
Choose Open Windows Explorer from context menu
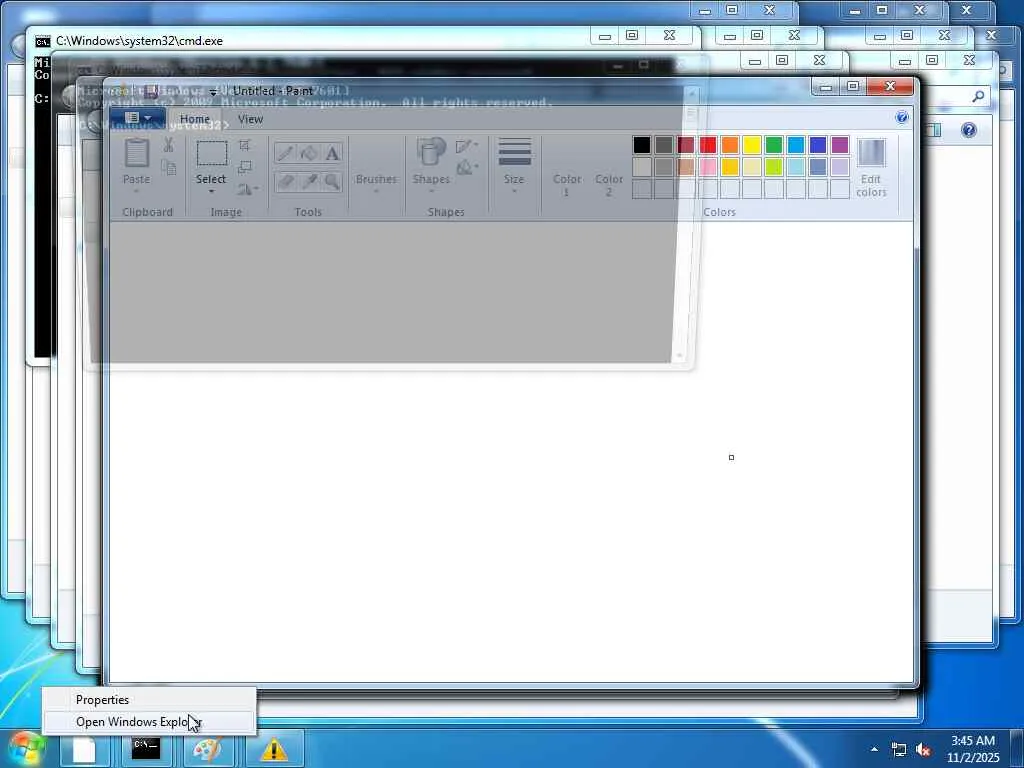(149, 722)
